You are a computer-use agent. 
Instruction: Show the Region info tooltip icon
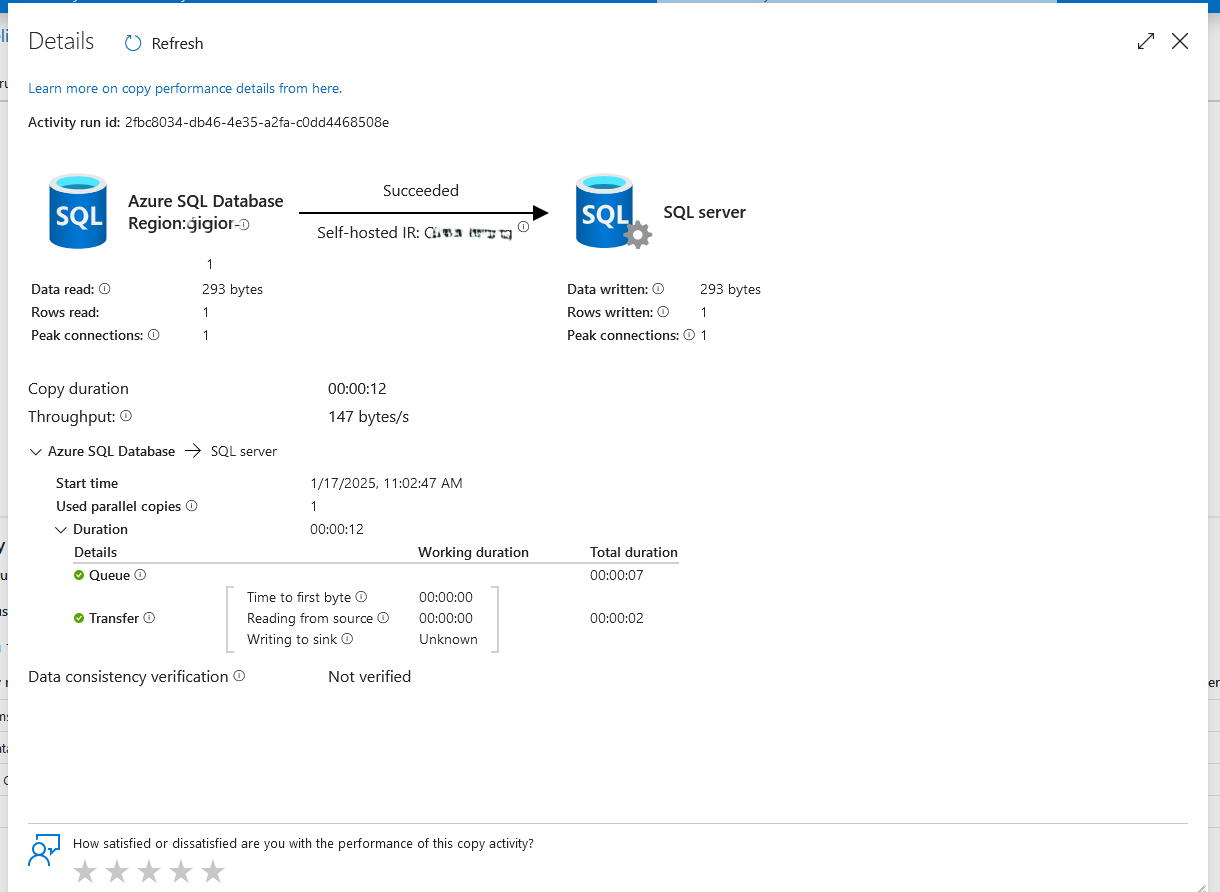pos(243,226)
